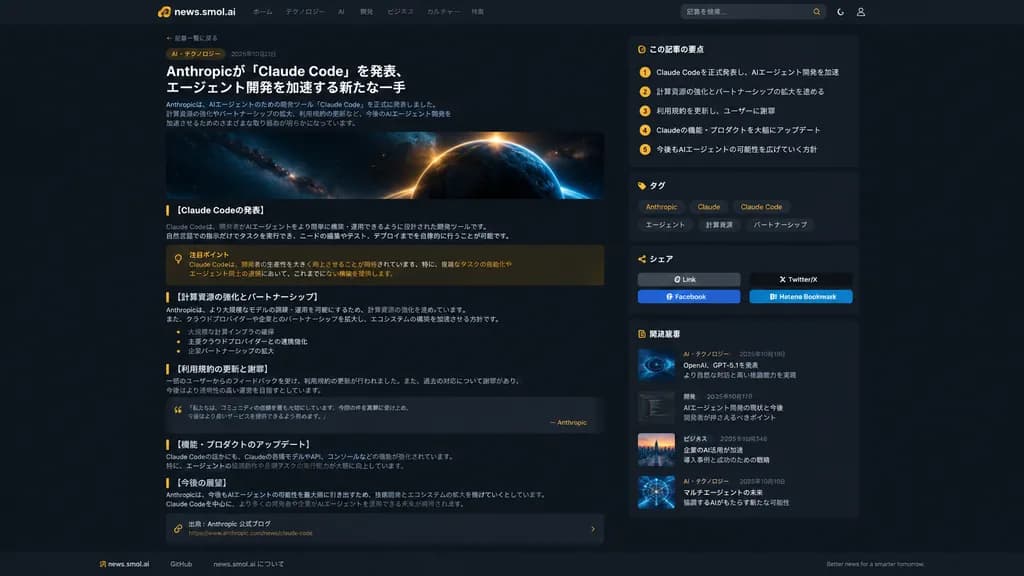Click the quotation mark icon in the quote box

click(178, 410)
